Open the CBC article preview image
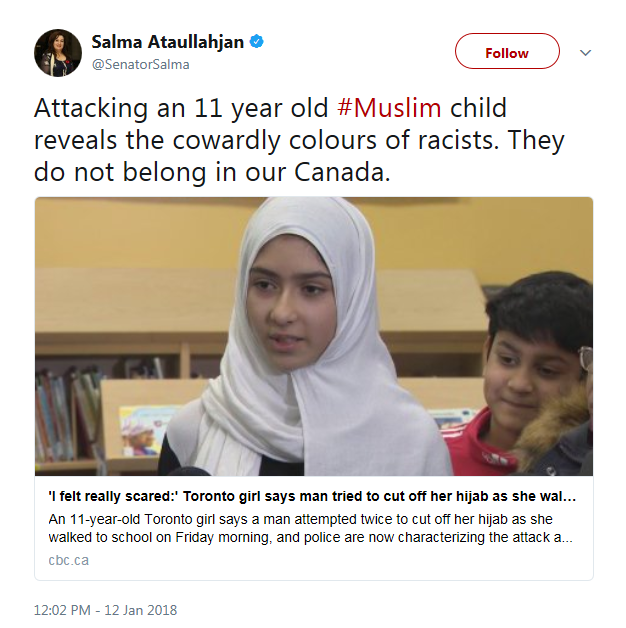 click(x=314, y=336)
